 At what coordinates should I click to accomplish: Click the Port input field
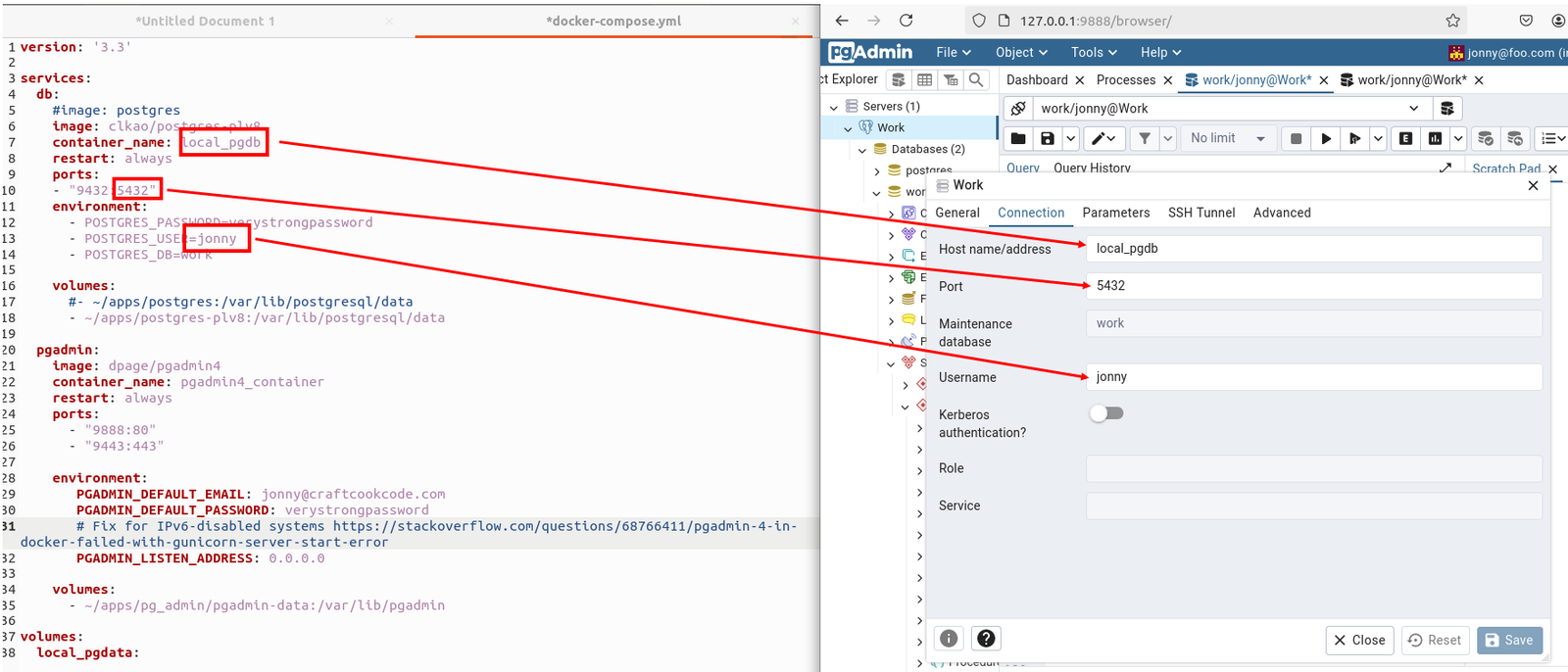tap(1313, 286)
